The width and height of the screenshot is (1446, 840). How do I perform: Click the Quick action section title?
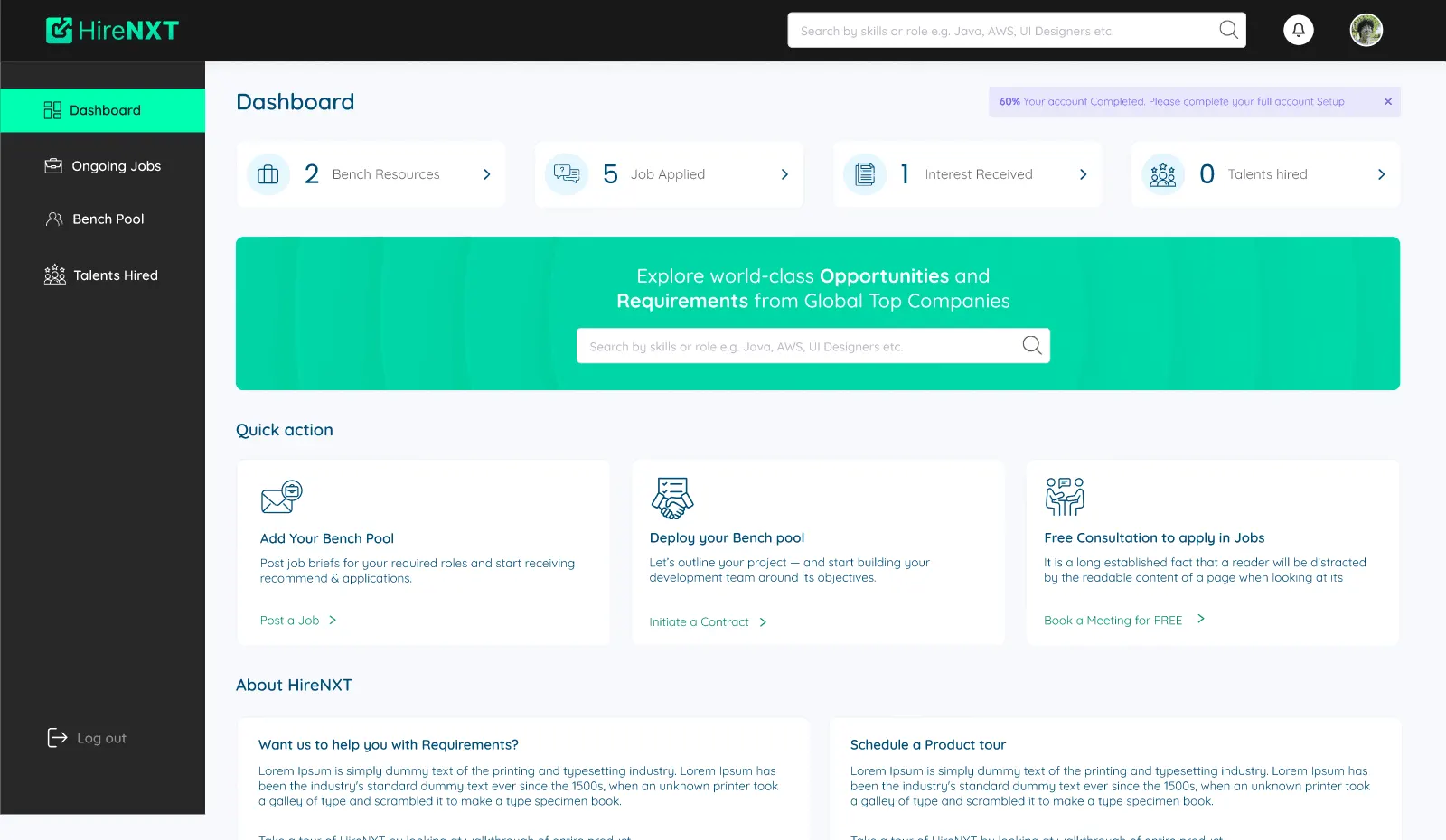point(285,430)
